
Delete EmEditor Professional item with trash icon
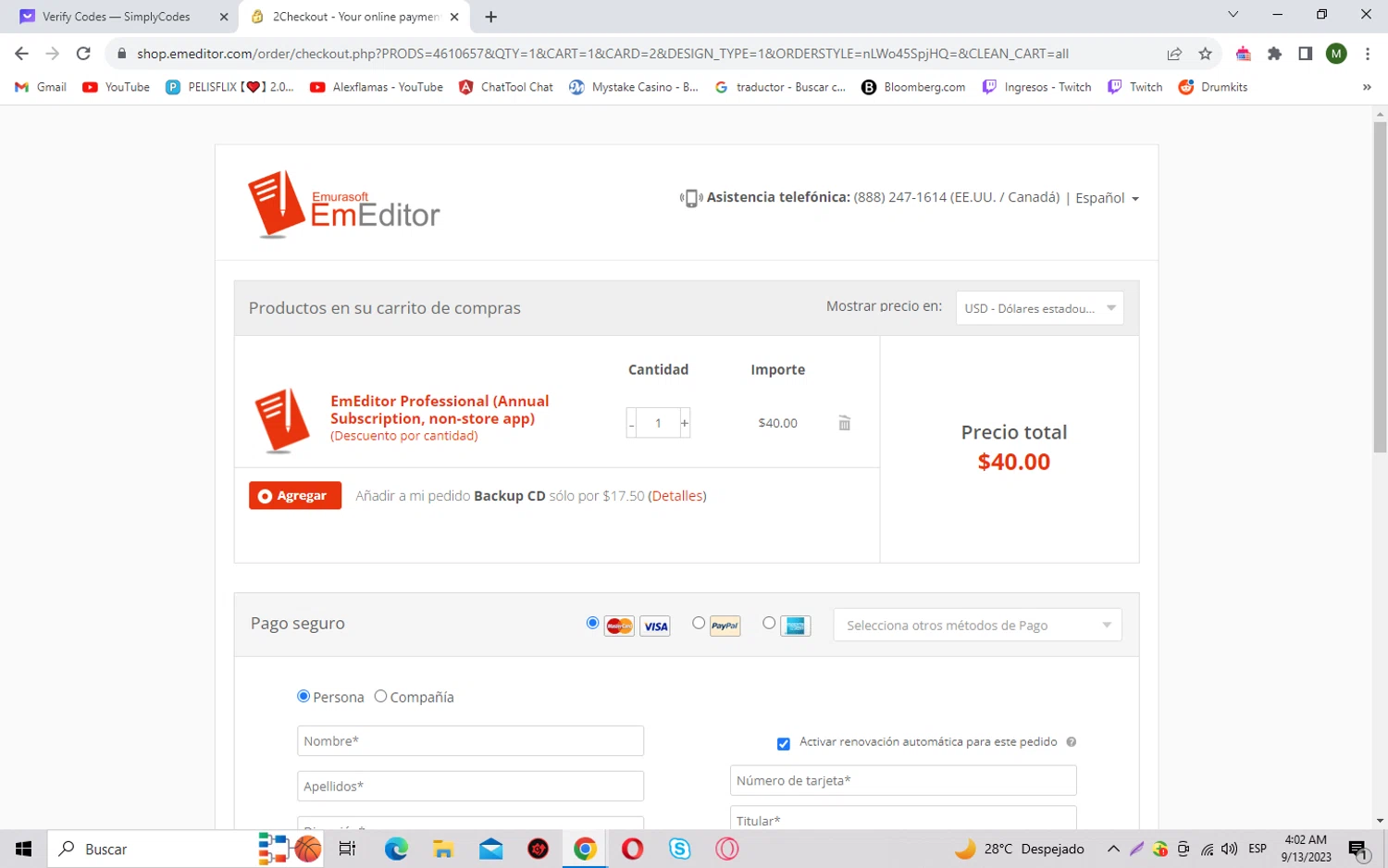click(x=844, y=423)
